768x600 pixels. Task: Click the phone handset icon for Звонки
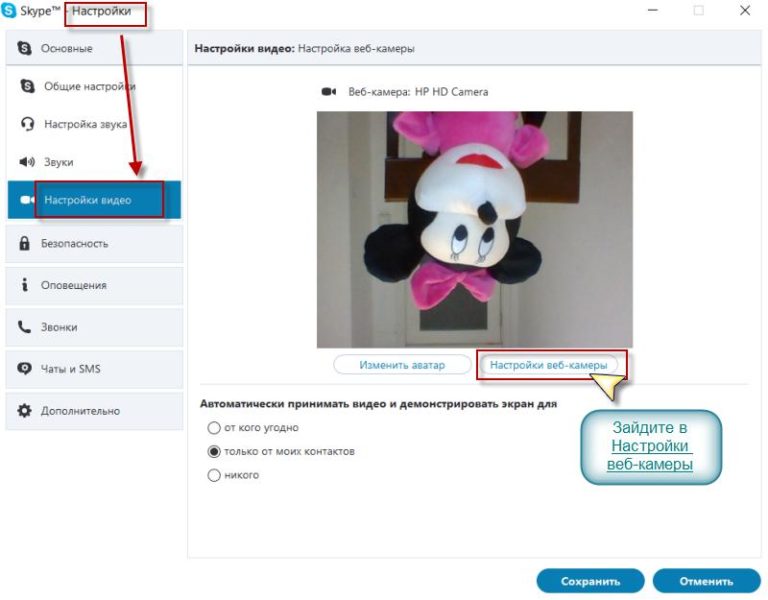tap(24, 327)
